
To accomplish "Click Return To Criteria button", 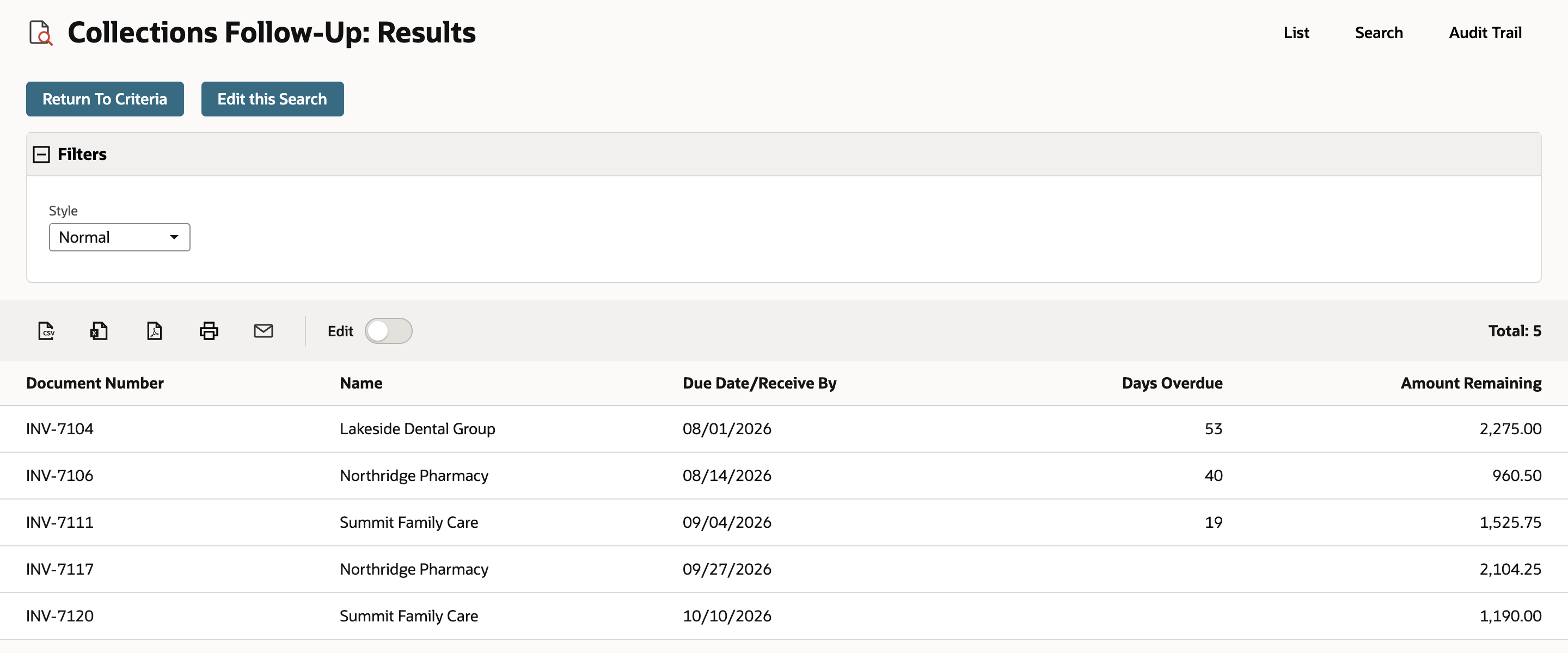I will (x=105, y=98).
